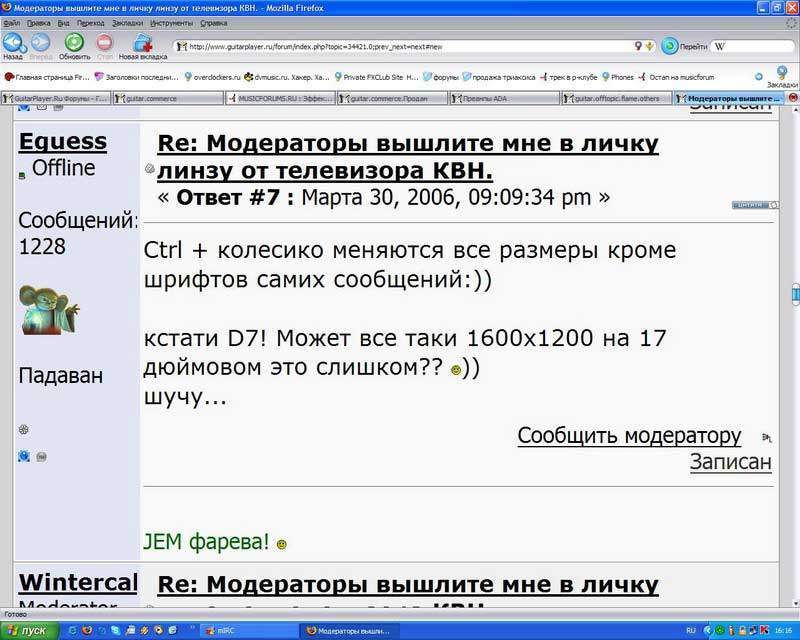The width and height of the screenshot is (800, 640).
Task: Click the reply #7 post title link
Action: [408, 157]
